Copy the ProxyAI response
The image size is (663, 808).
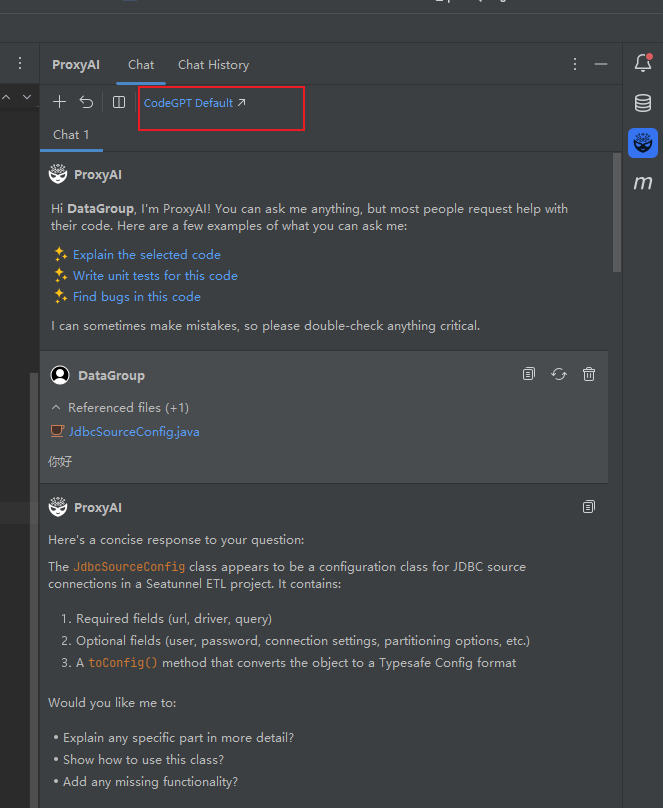coord(588,507)
